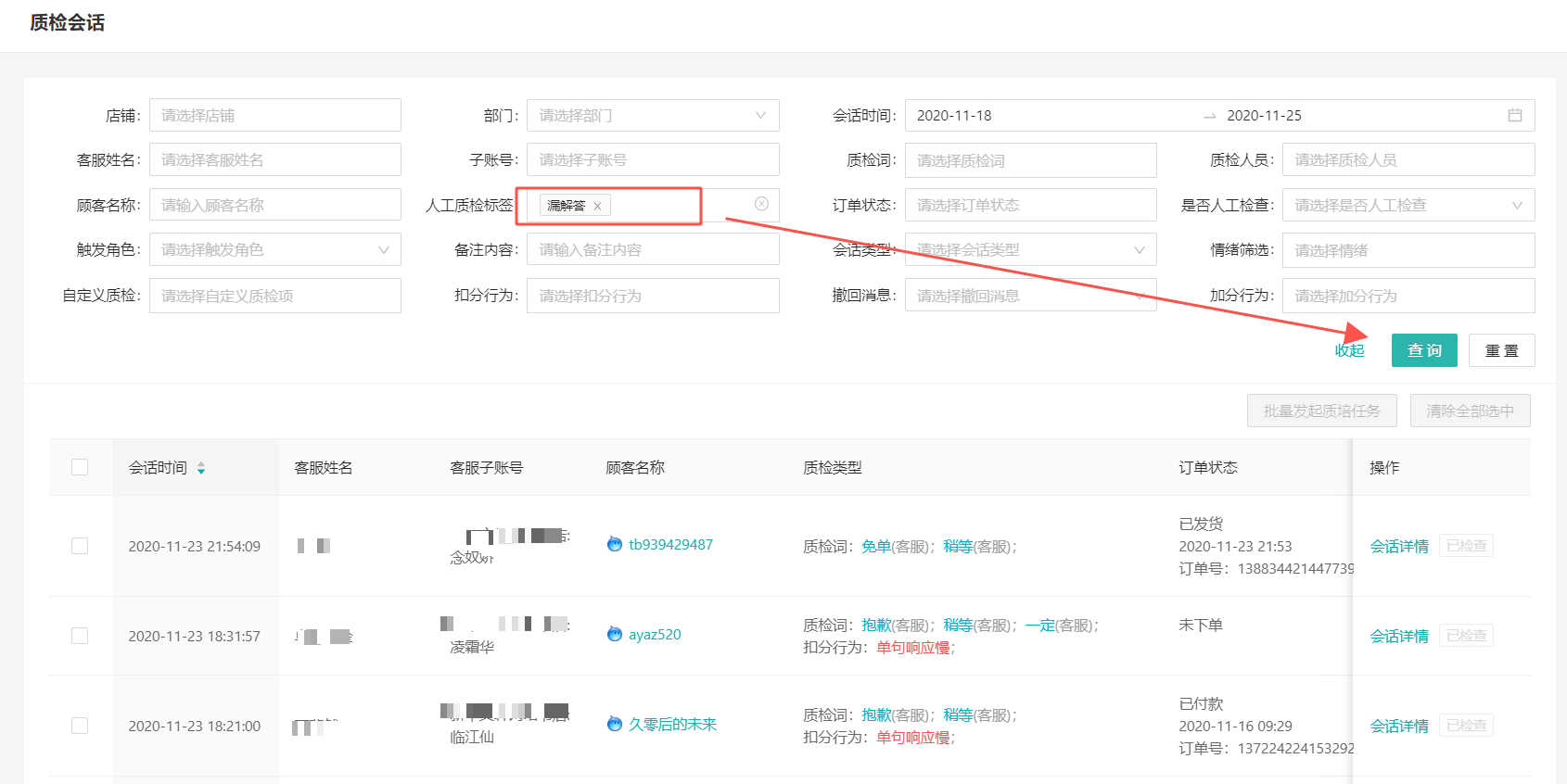
Task: Open the 自定义质检 selection field
Action: [275, 296]
